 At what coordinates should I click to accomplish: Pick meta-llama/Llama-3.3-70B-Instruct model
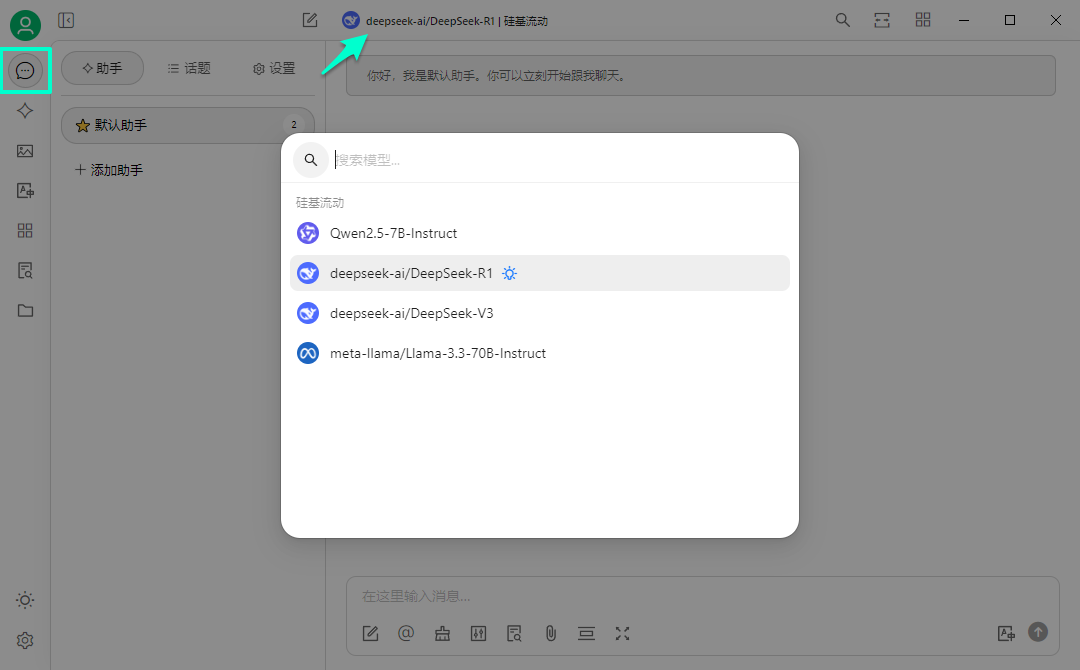coord(437,353)
